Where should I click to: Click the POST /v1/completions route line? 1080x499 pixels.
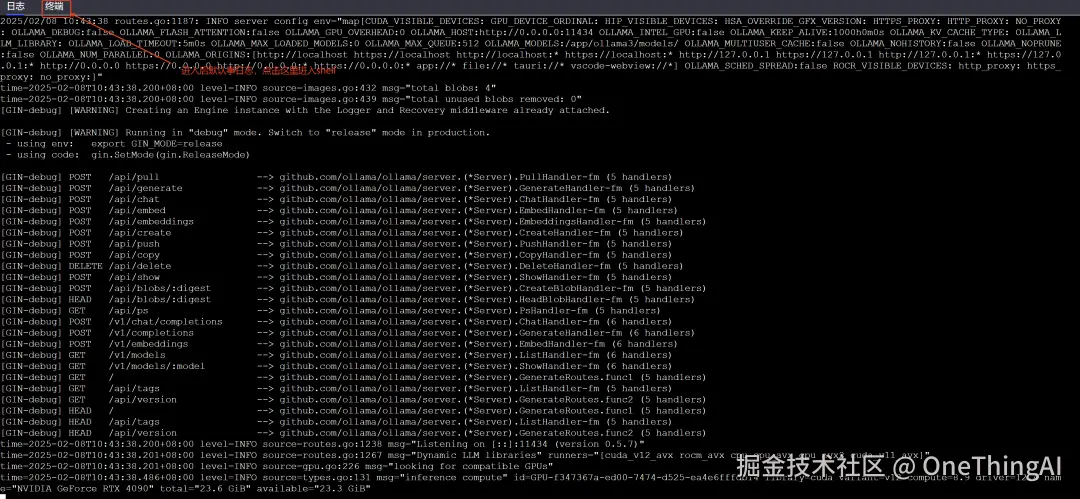(x=347, y=332)
